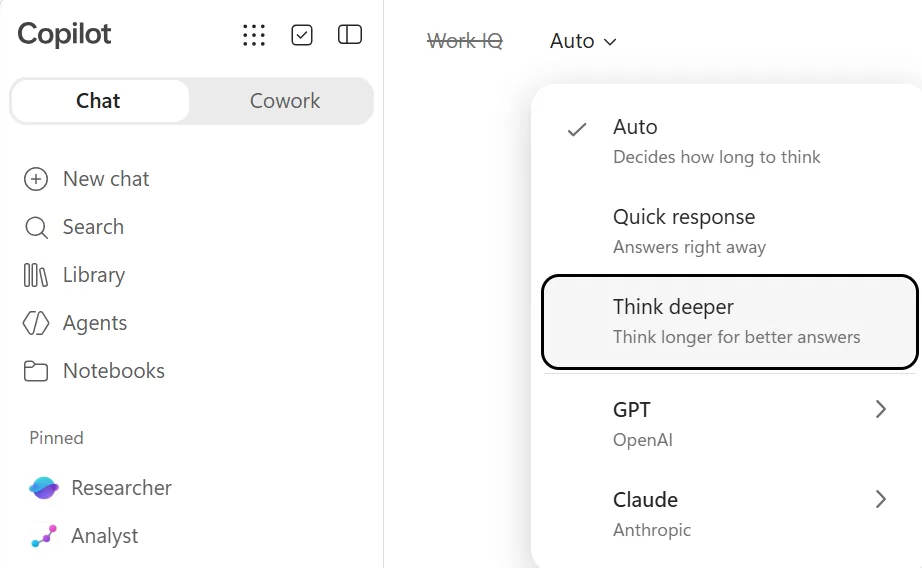Select the Auto mode option

point(729,141)
